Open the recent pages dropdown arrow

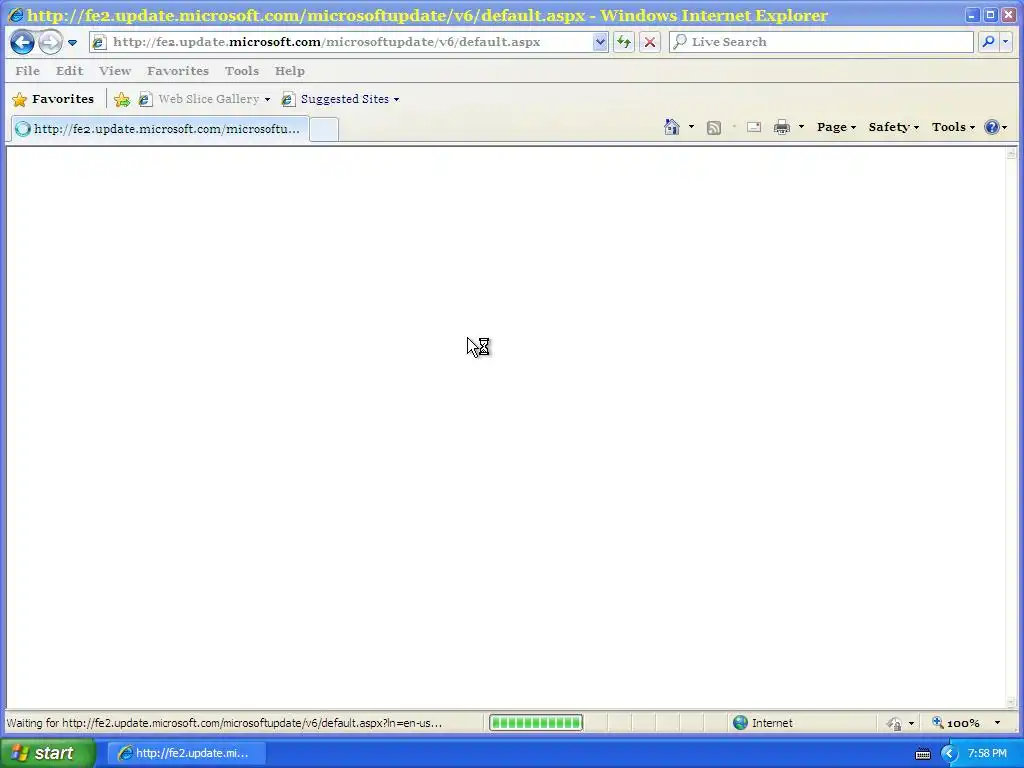[72, 42]
